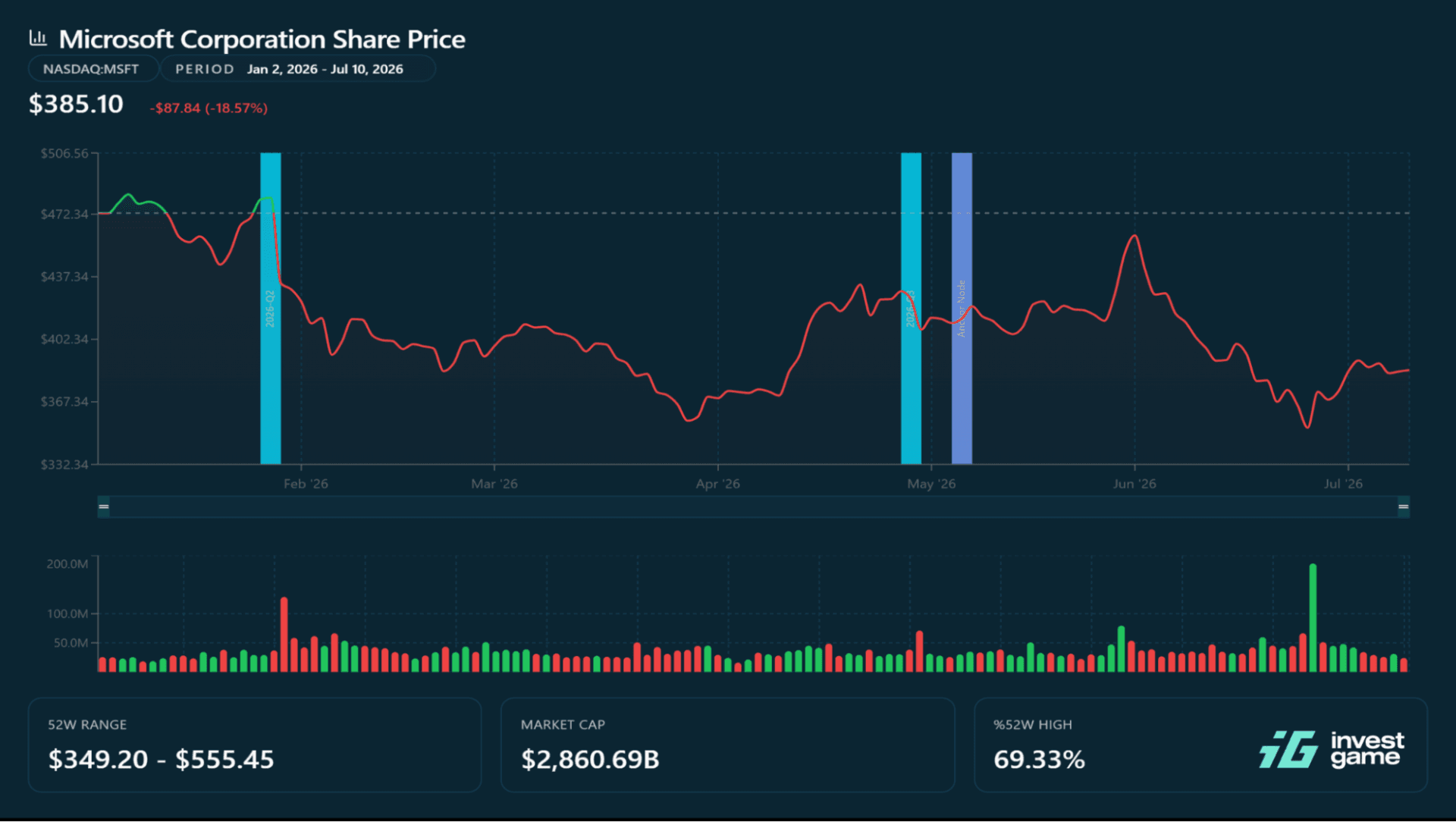Click the NASDAQ:MSFT ticker badge
This screenshot has height=822, width=1456.
[x=93, y=69]
